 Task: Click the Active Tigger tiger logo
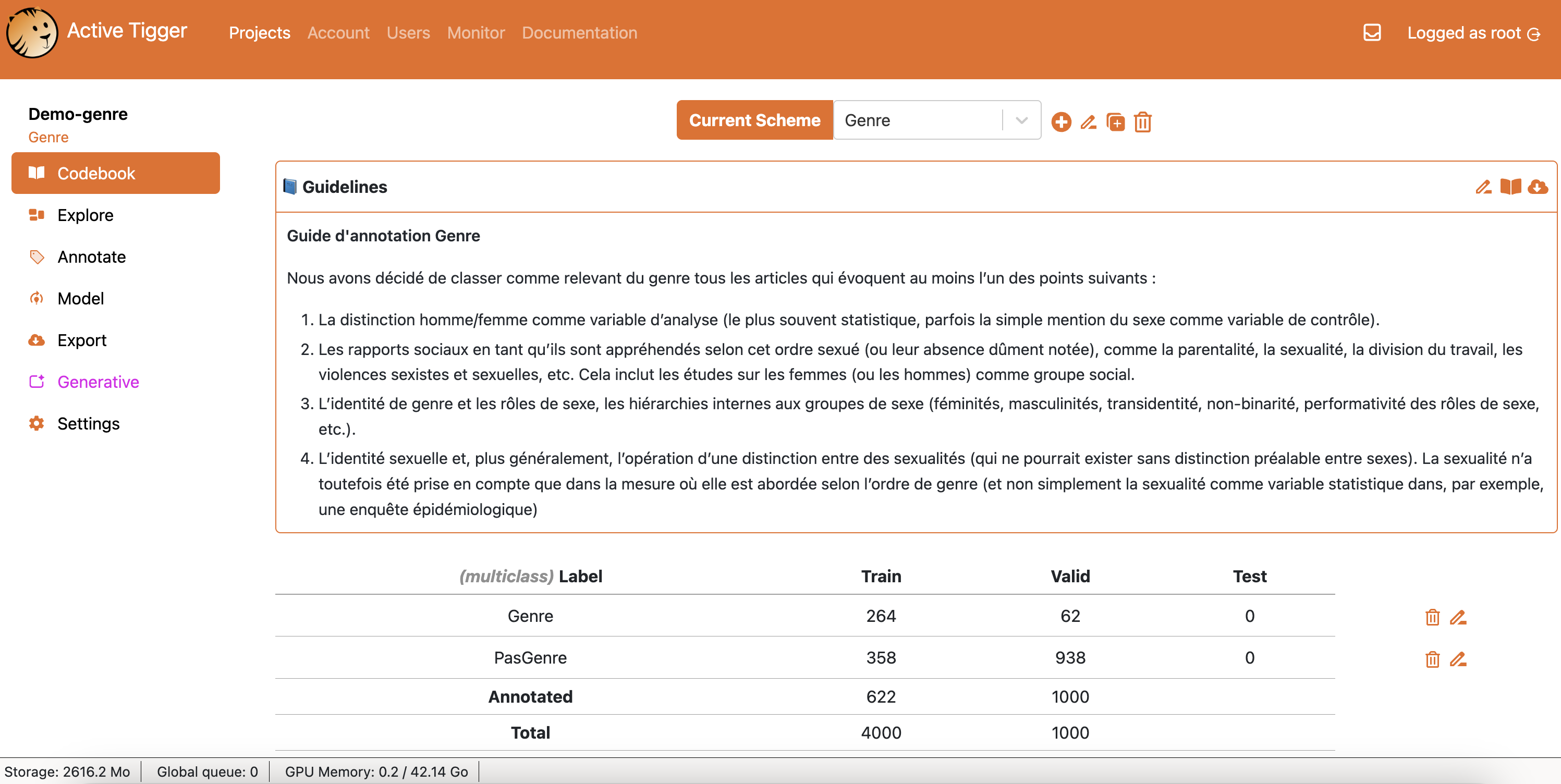(32, 33)
